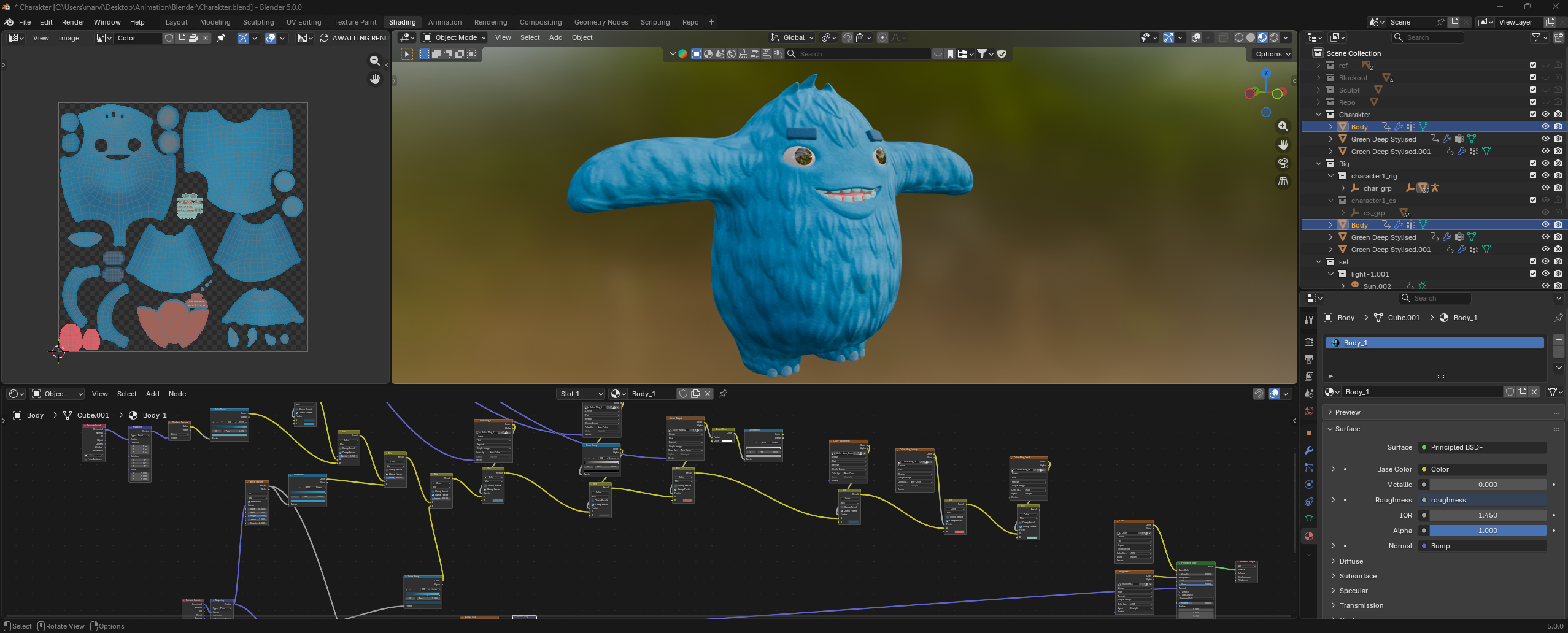Disable rendering for the Charakter collection
This screenshot has width=1568, height=633.
point(1558,115)
